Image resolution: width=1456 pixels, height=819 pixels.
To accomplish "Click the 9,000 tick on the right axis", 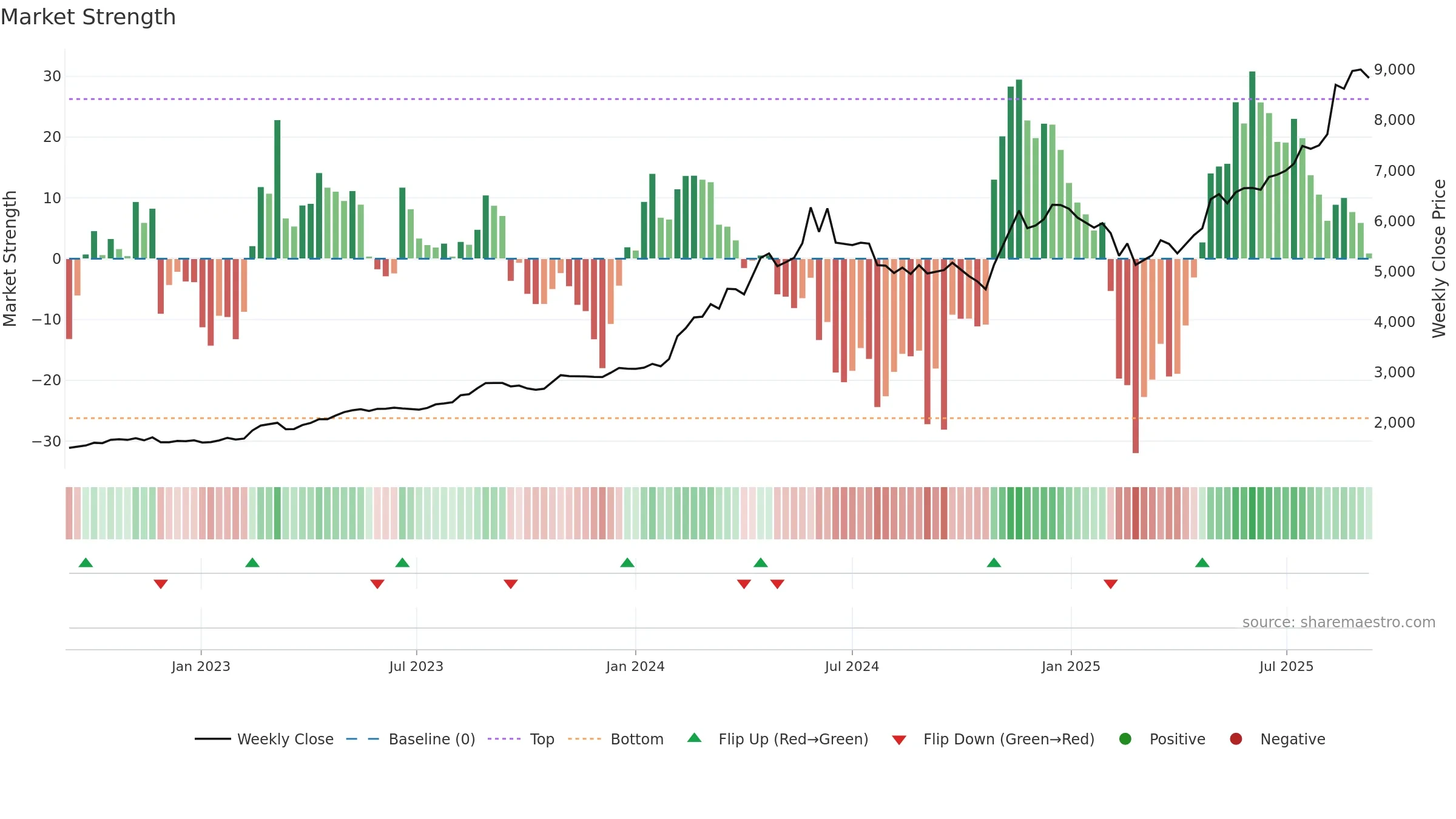I will pos(1395,70).
